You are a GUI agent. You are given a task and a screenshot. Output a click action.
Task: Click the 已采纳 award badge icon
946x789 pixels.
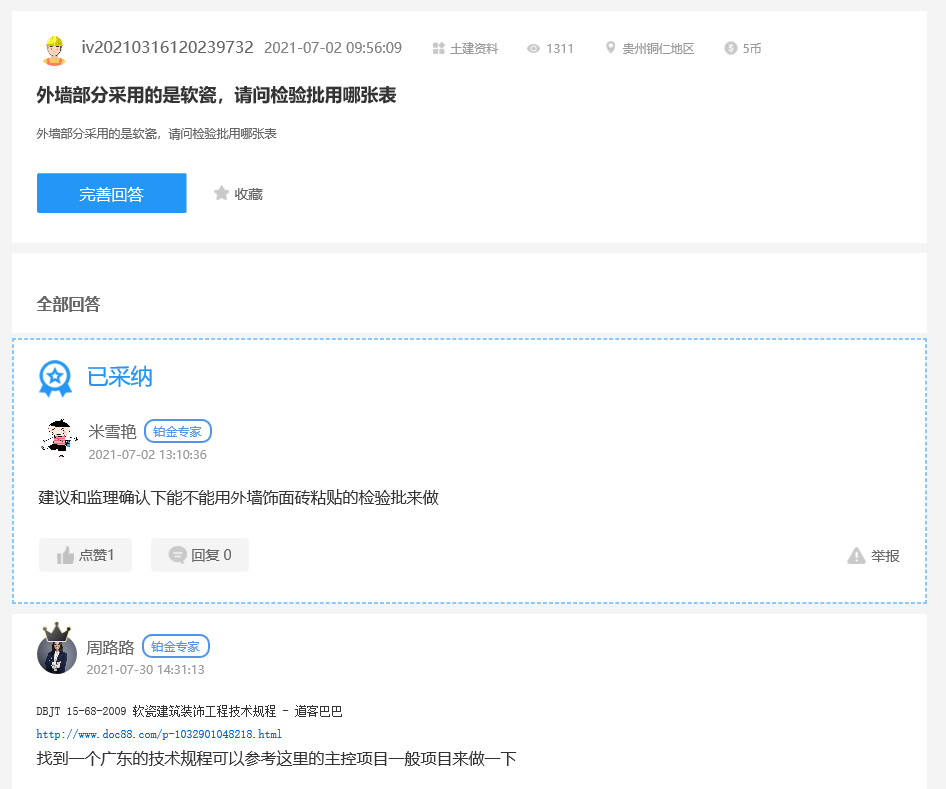pos(55,378)
